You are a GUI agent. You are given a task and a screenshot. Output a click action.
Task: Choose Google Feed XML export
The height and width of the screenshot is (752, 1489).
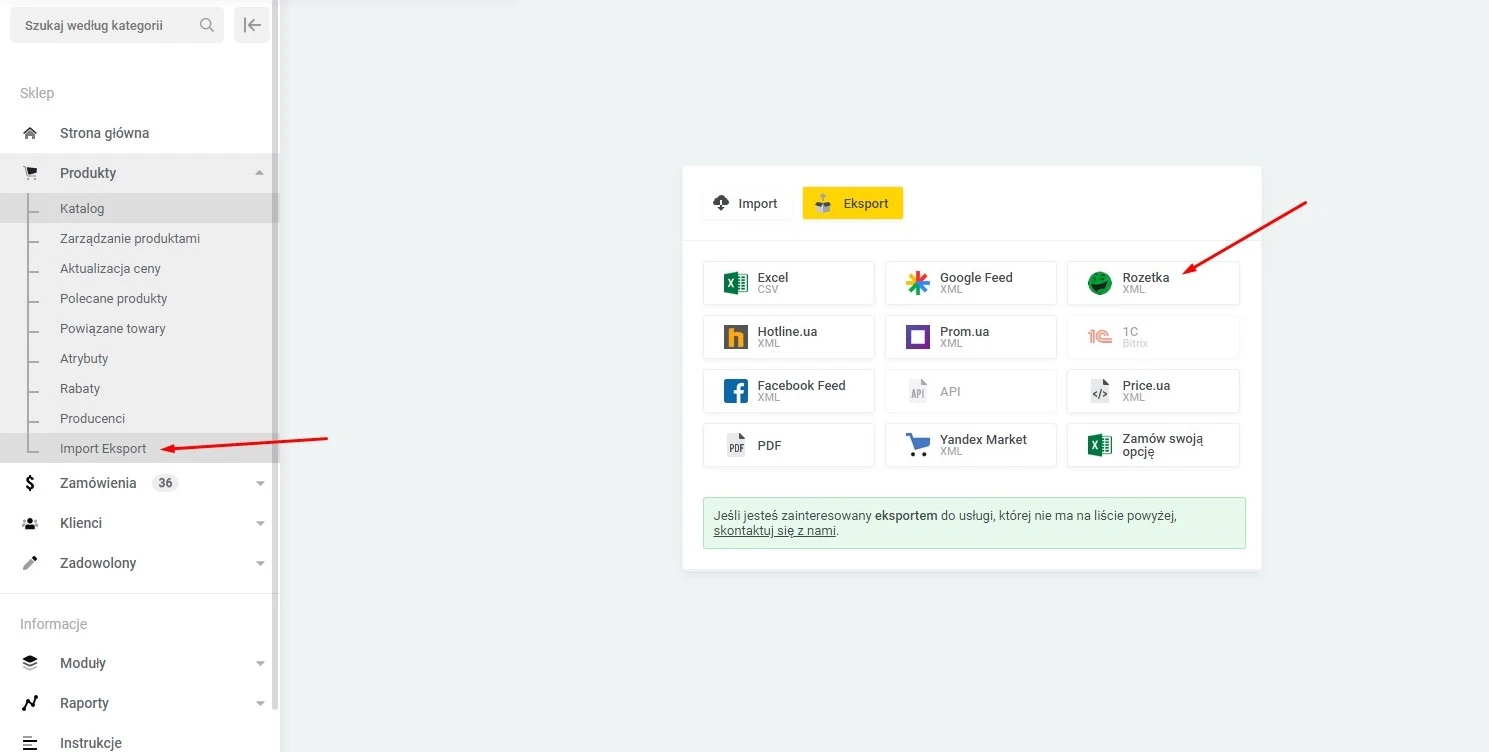pos(970,283)
